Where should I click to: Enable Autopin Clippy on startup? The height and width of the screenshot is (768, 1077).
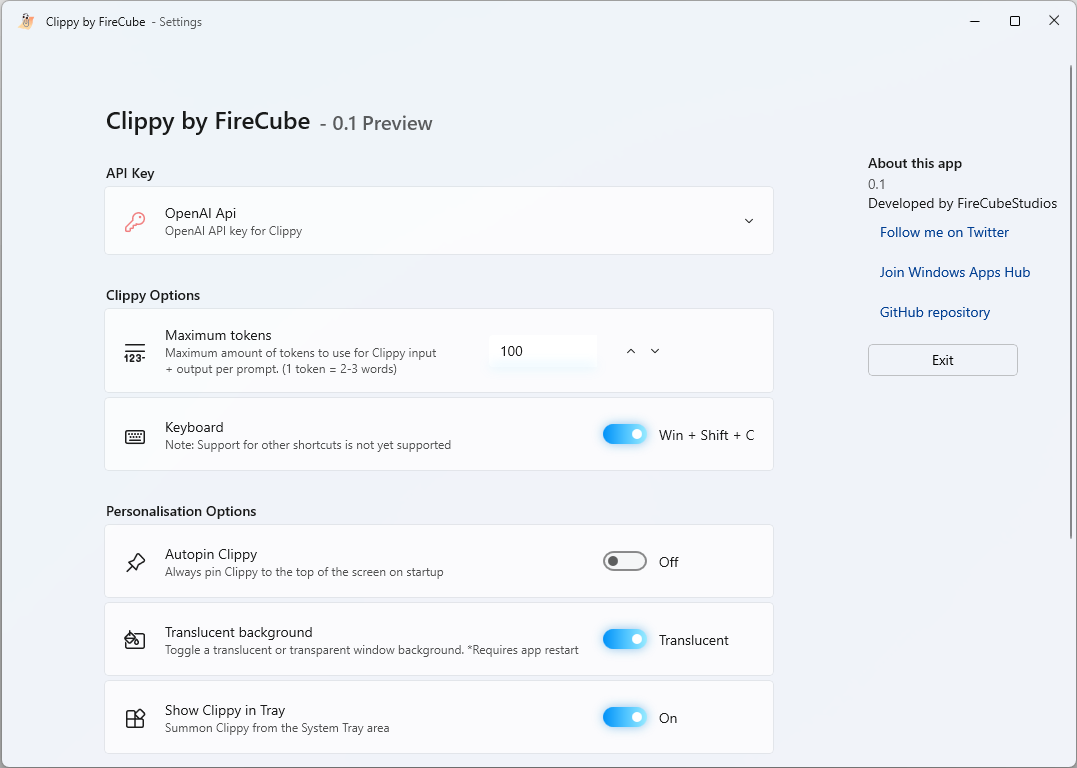[x=624, y=561]
